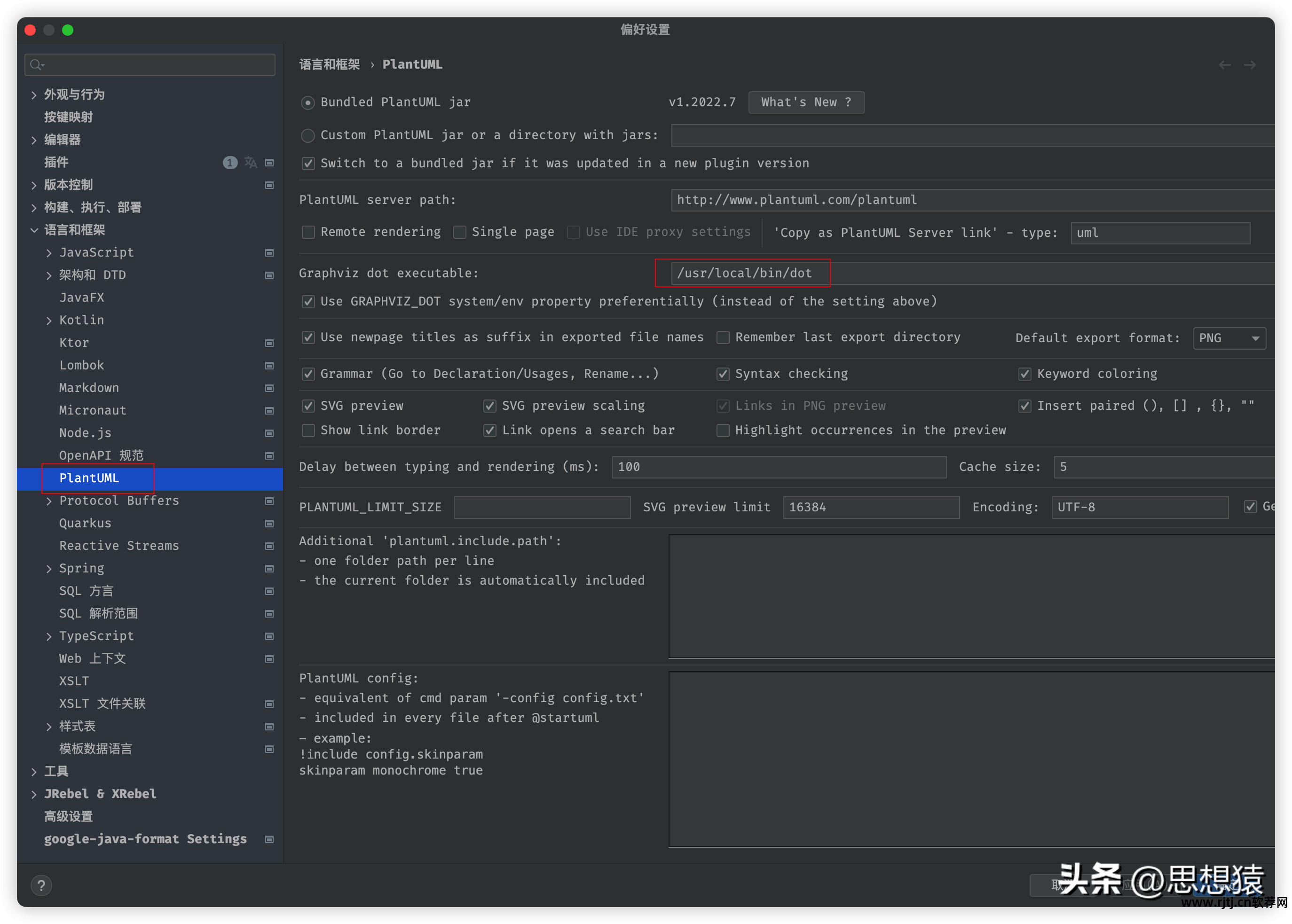Click the plantuml.include.path text area
This screenshot has width=1292, height=924.
[971, 596]
